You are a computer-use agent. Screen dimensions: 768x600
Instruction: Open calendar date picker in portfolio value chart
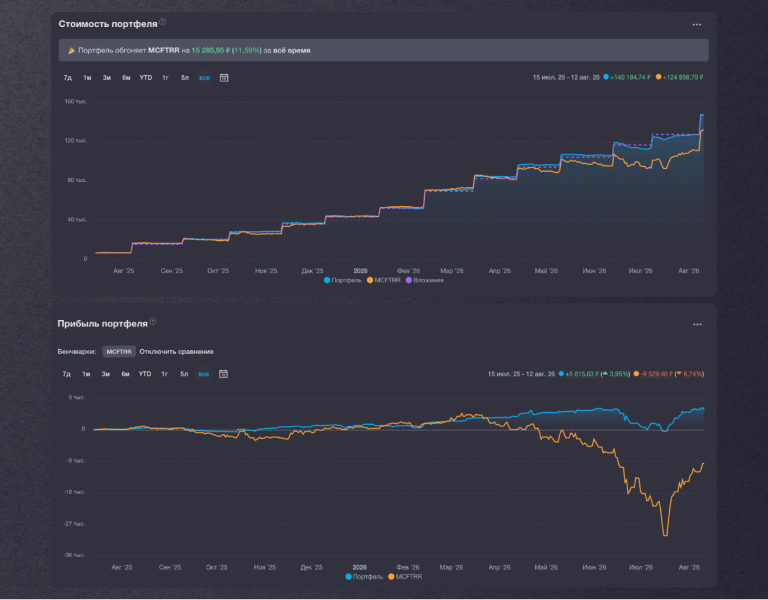(224, 78)
